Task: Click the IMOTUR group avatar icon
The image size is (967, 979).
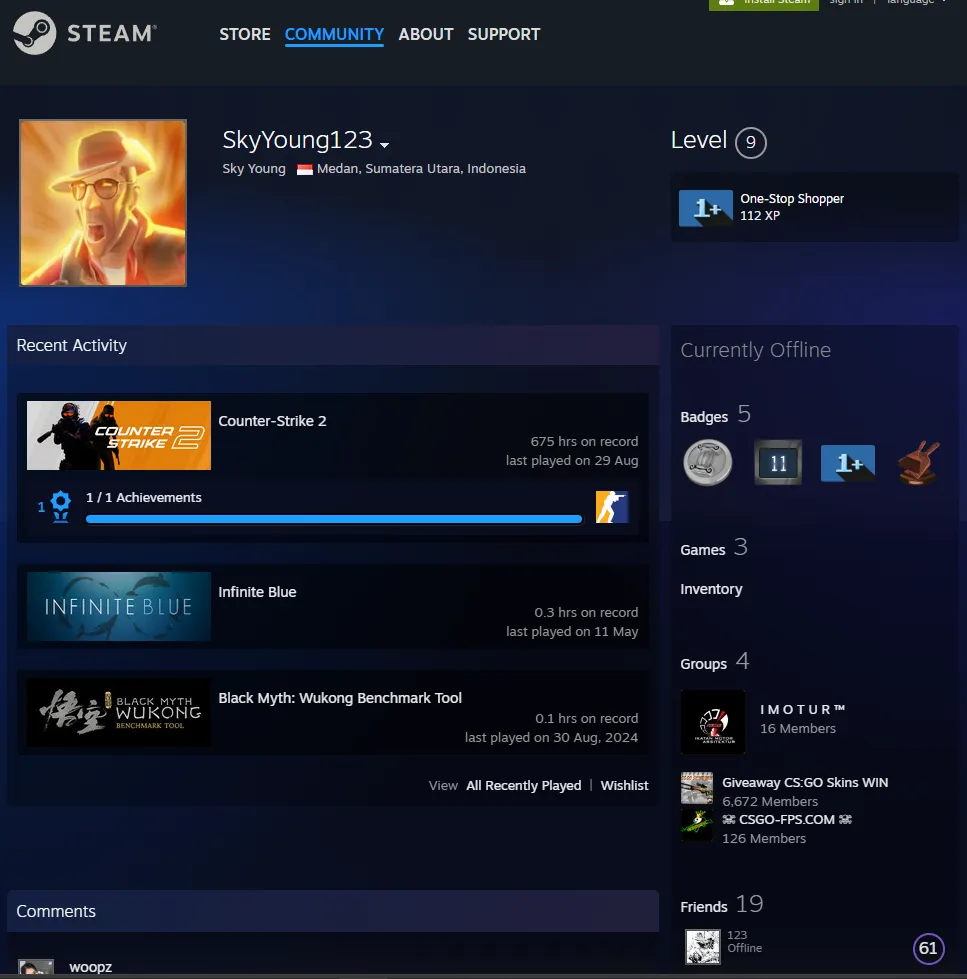Action: (x=713, y=722)
